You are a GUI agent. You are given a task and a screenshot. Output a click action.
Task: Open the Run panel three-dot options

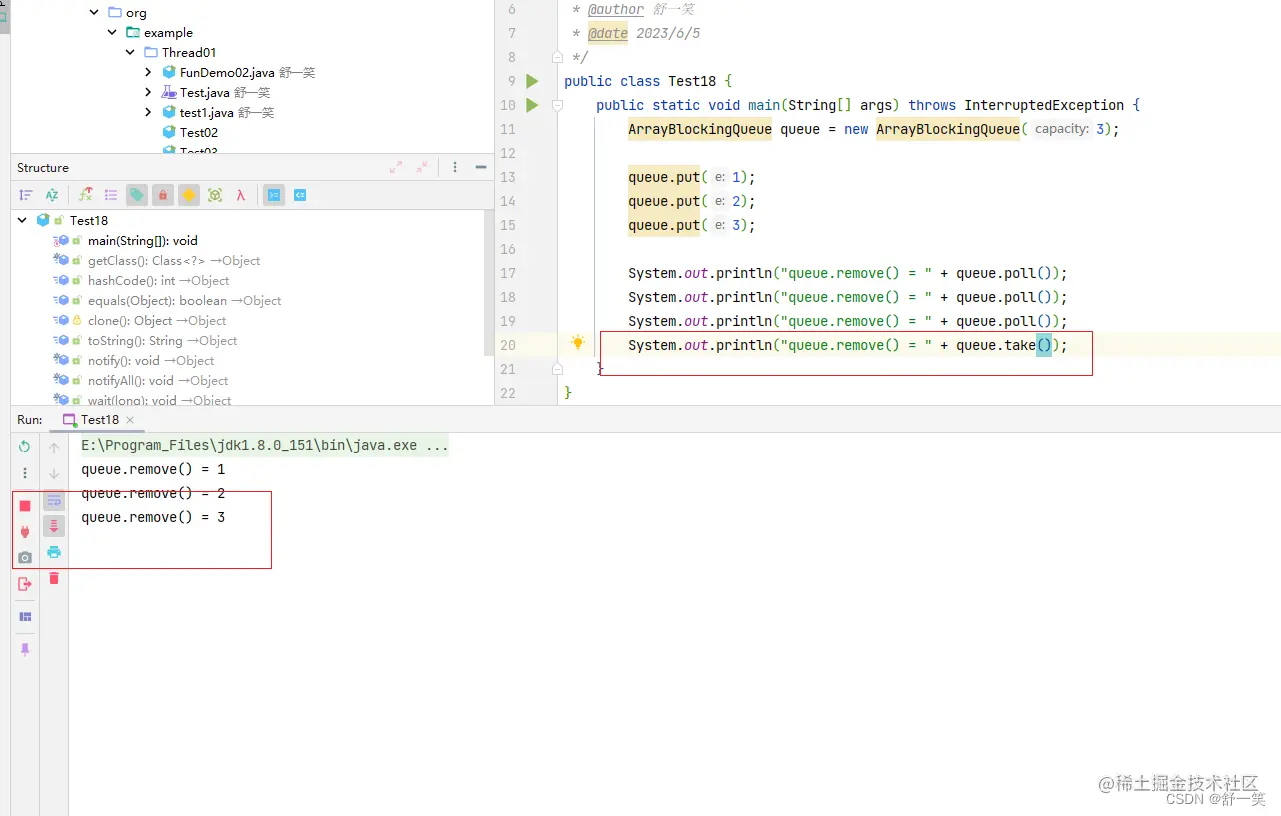[25, 473]
